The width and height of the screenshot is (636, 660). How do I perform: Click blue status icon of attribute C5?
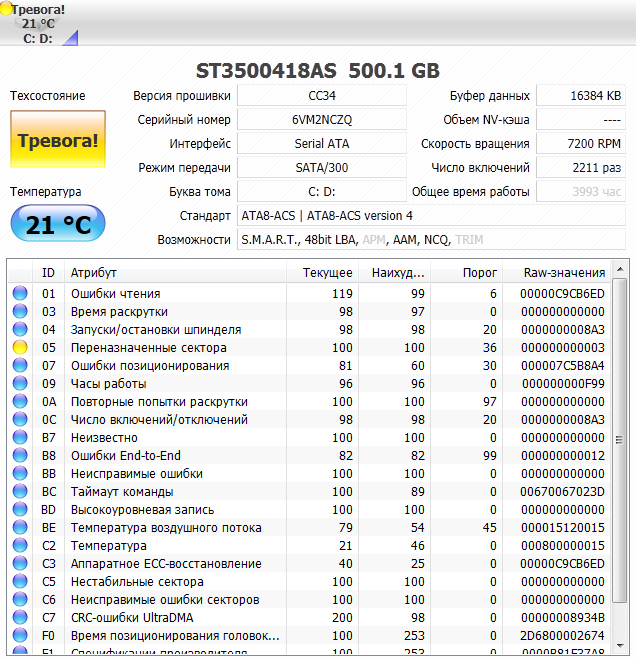[20, 581]
